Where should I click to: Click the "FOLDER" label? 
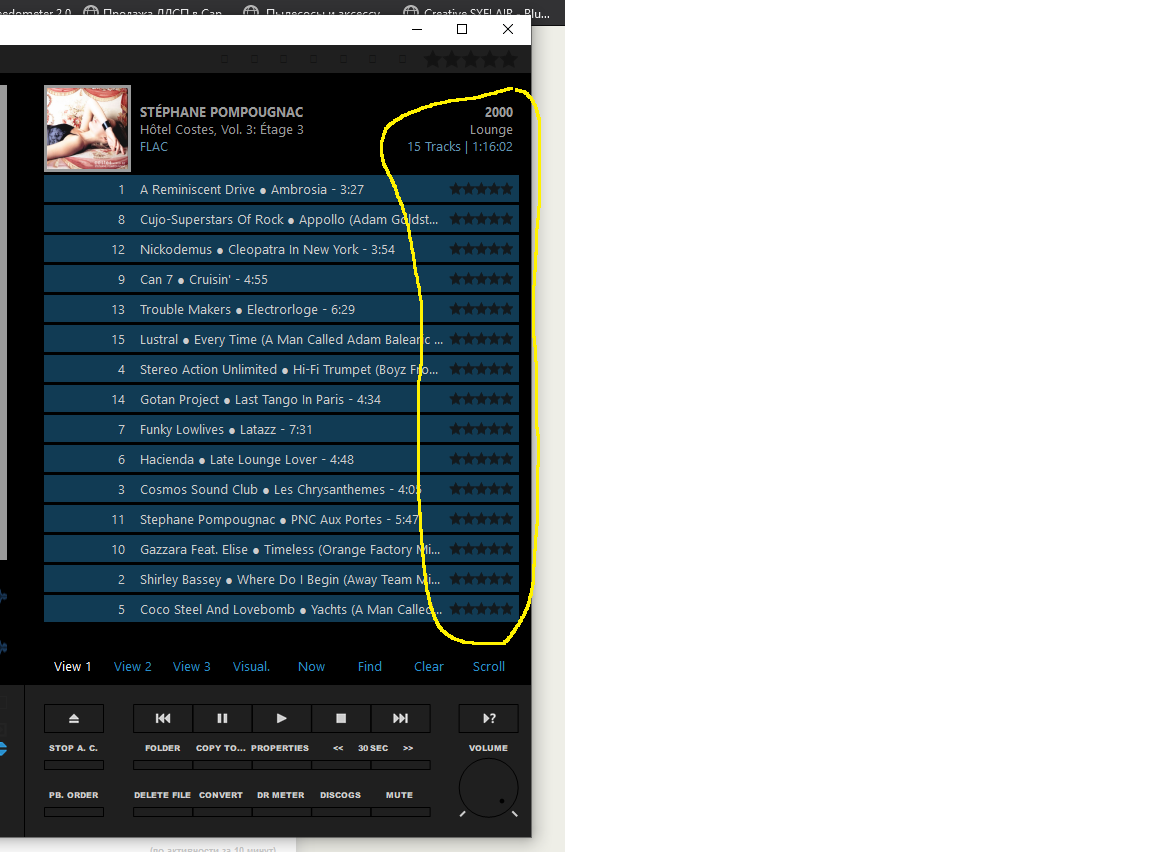[x=162, y=748]
